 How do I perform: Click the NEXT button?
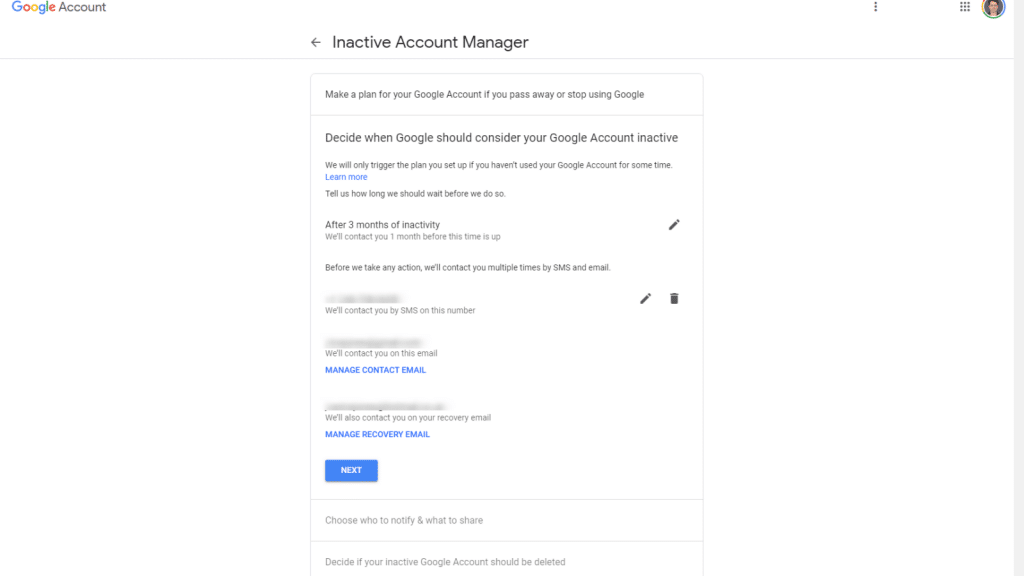(351, 470)
